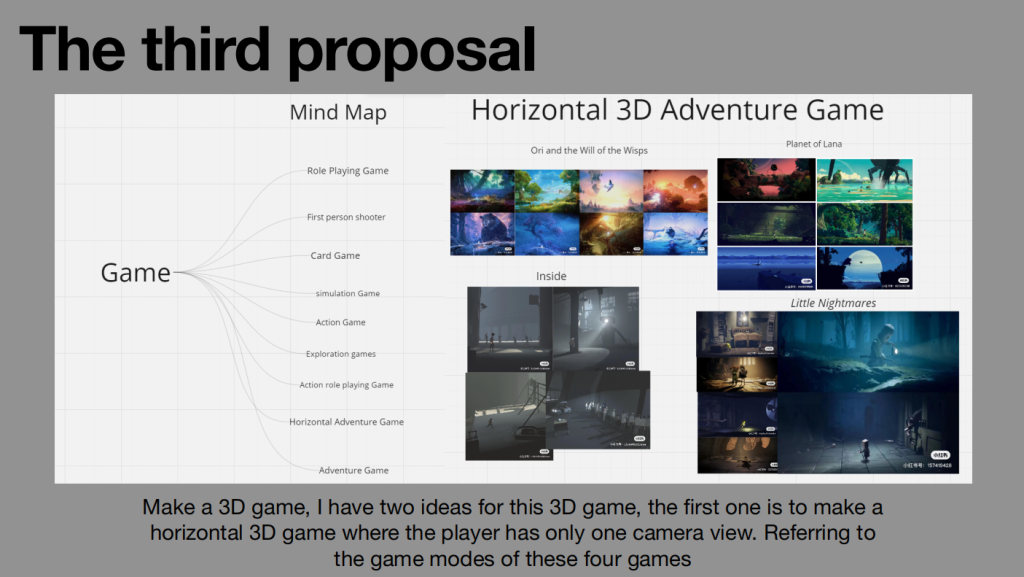Click the "Horizontal 3D Adventure Game" heading
The image size is (1024, 577).
[677, 110]
